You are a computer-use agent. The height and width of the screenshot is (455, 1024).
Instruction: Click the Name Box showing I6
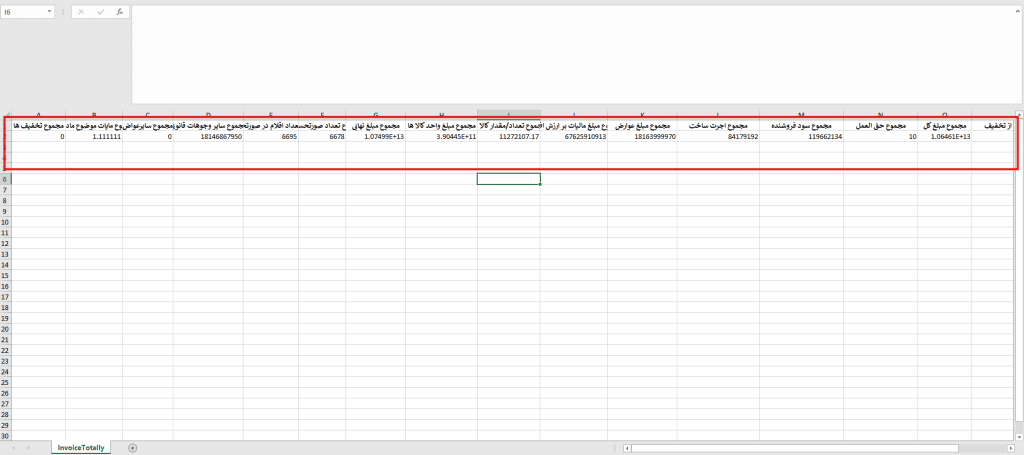click(x=22, y=12)
